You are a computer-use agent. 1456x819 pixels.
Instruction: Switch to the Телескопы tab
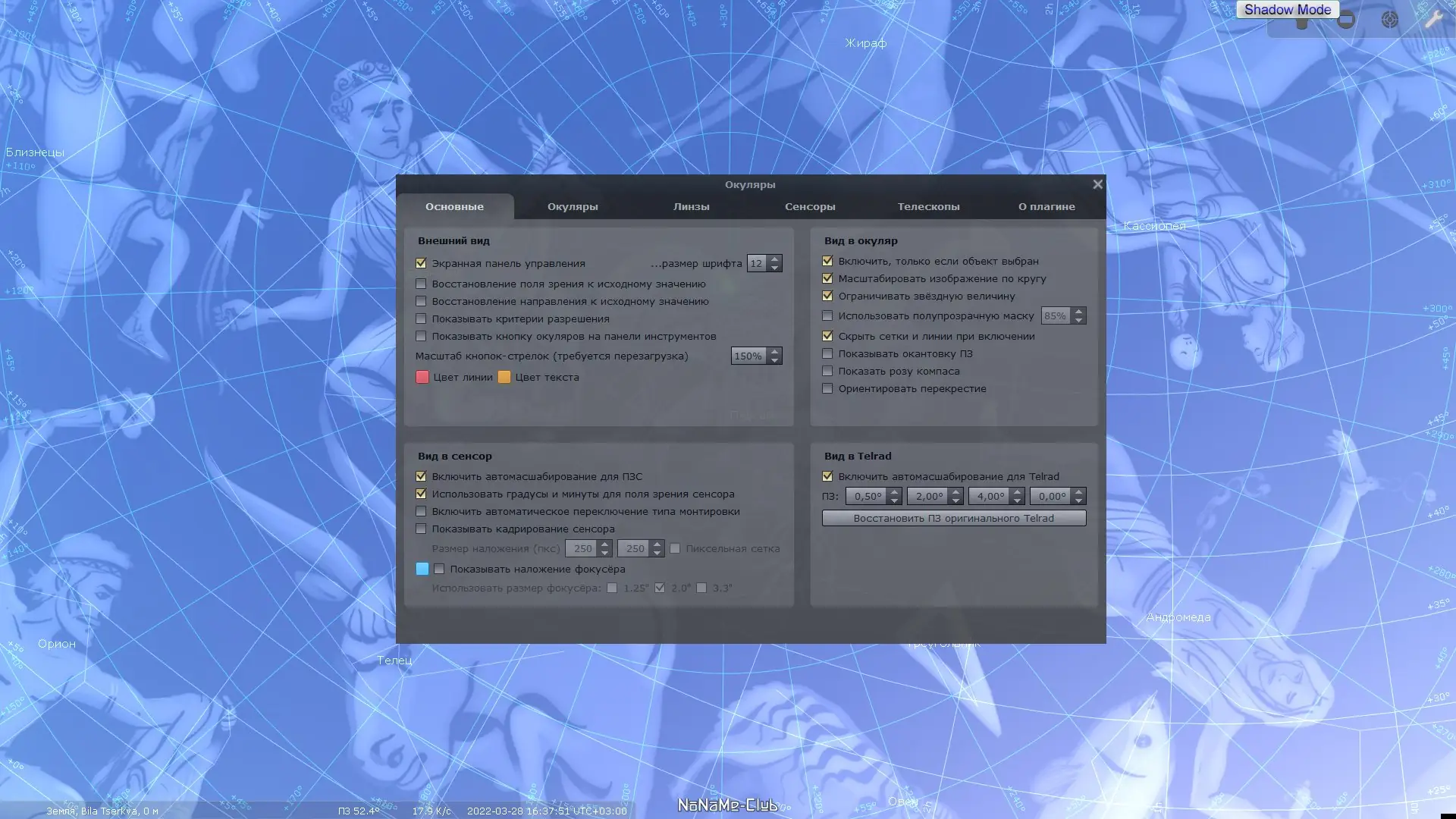pos(928,206)
